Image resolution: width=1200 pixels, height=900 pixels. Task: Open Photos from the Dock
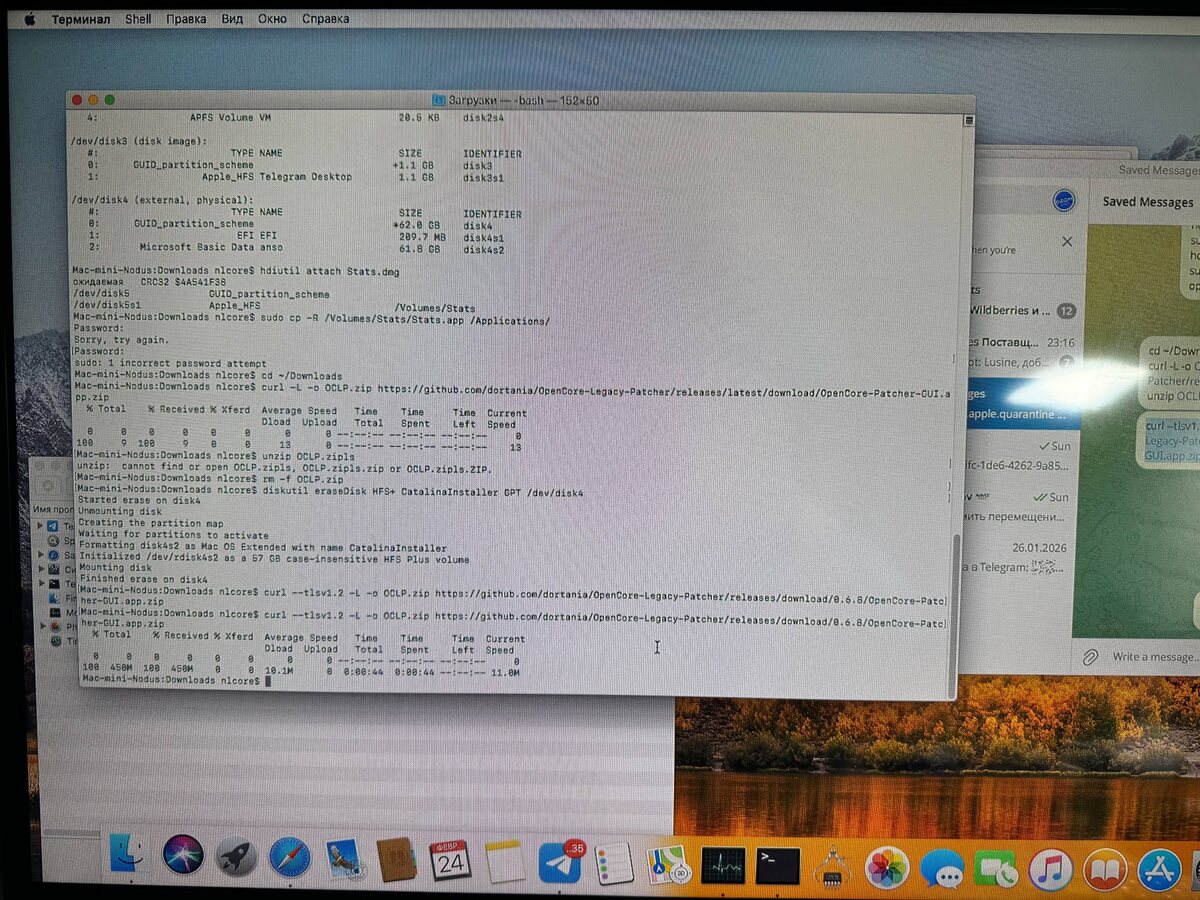(887, 867)
